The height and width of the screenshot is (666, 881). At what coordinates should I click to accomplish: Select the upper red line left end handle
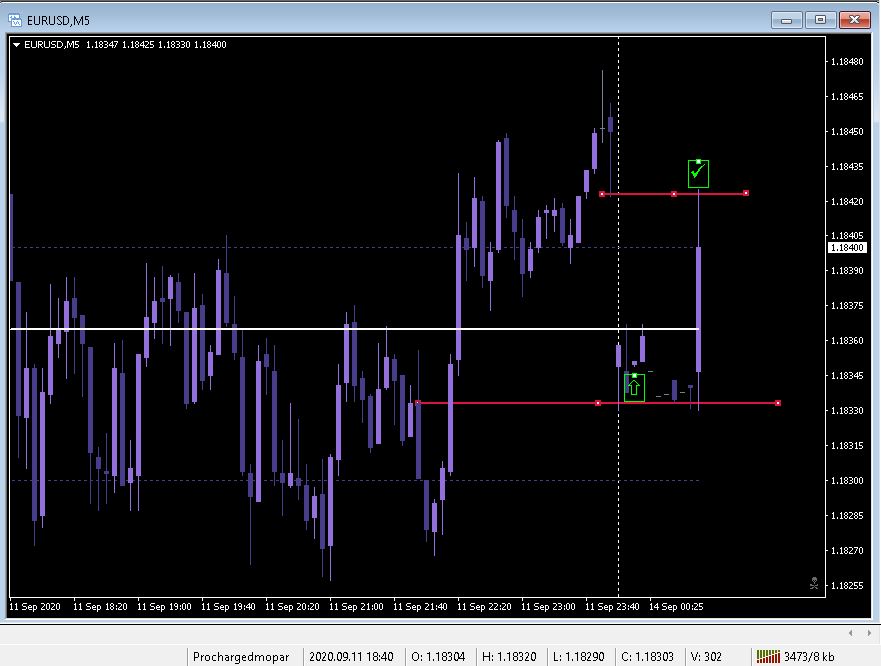click(x=602, y=194)
